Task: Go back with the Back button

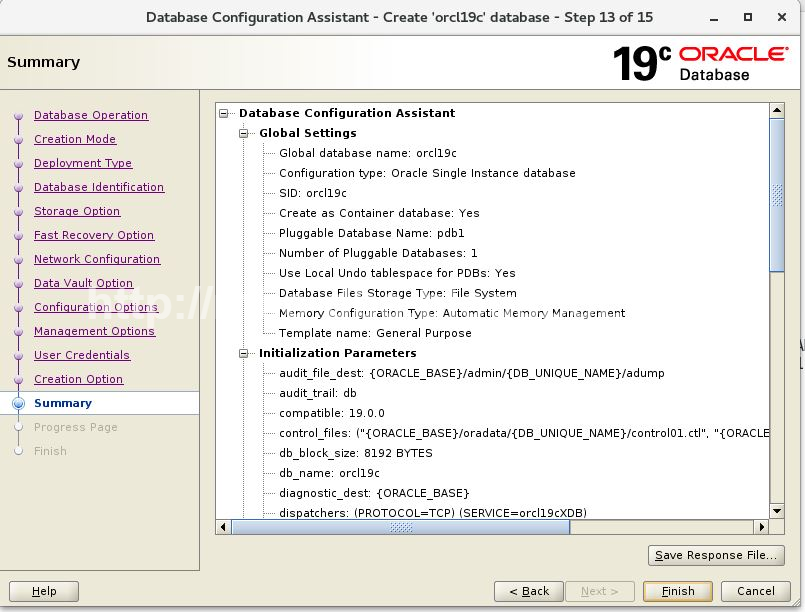Action: pos(529,591)
